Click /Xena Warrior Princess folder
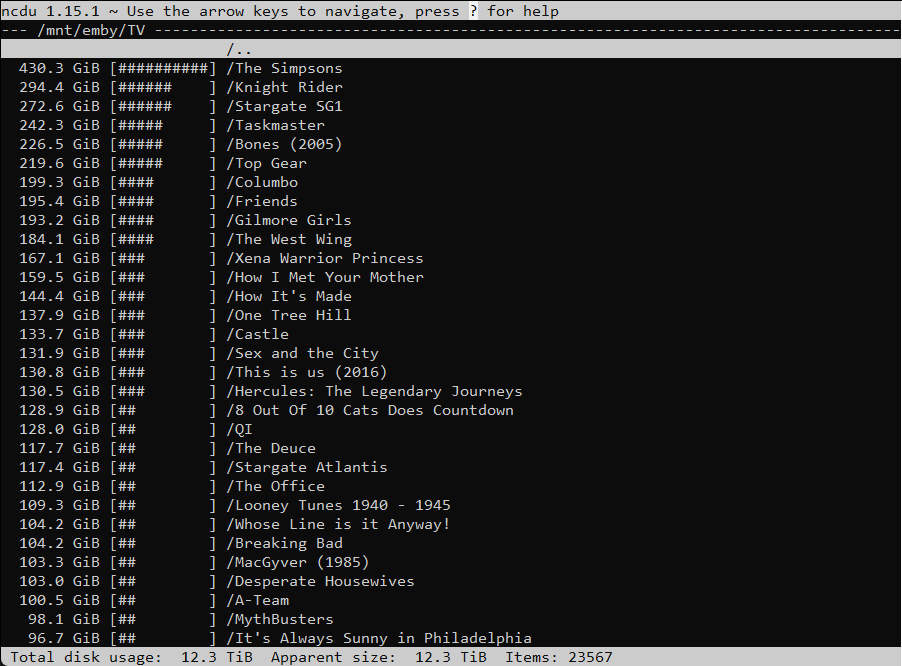Viewport: 902px width, 666px height. [450, 258]
